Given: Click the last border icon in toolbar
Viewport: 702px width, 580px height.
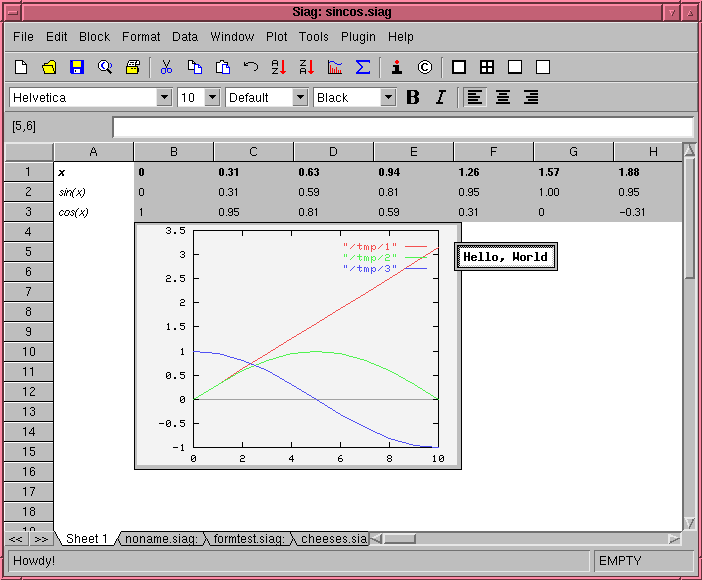Looking at the screenshot, I should coord(543,67).
